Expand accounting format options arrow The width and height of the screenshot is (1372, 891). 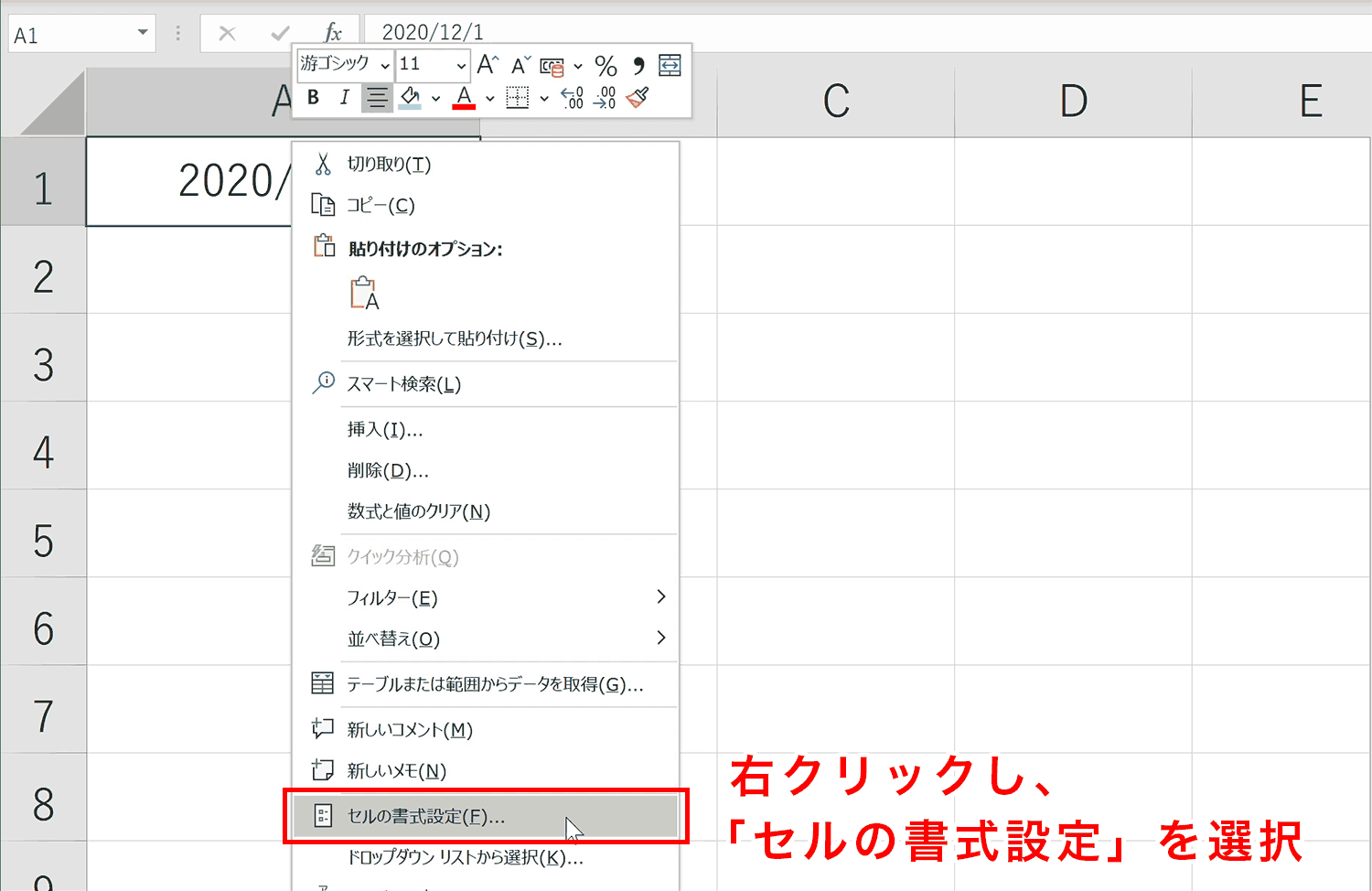[x=578, y=66]
